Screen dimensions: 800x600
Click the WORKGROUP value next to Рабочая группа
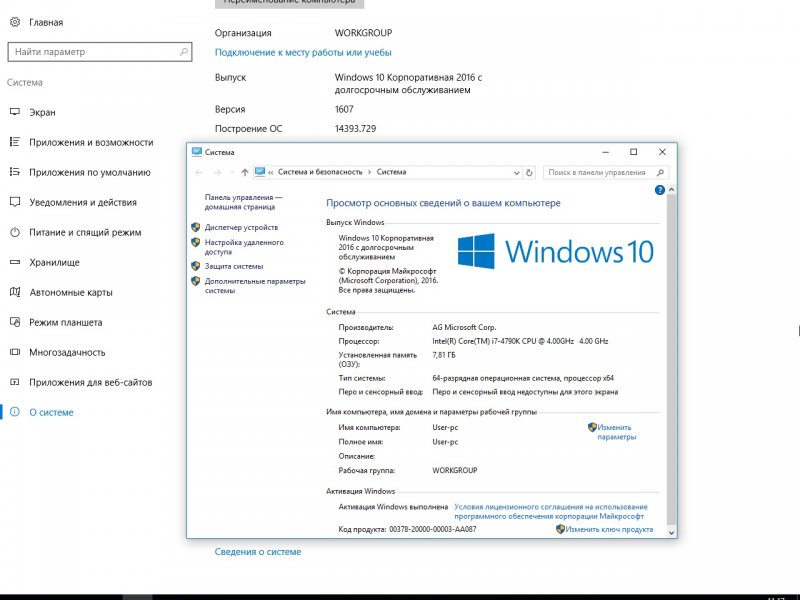455,470
